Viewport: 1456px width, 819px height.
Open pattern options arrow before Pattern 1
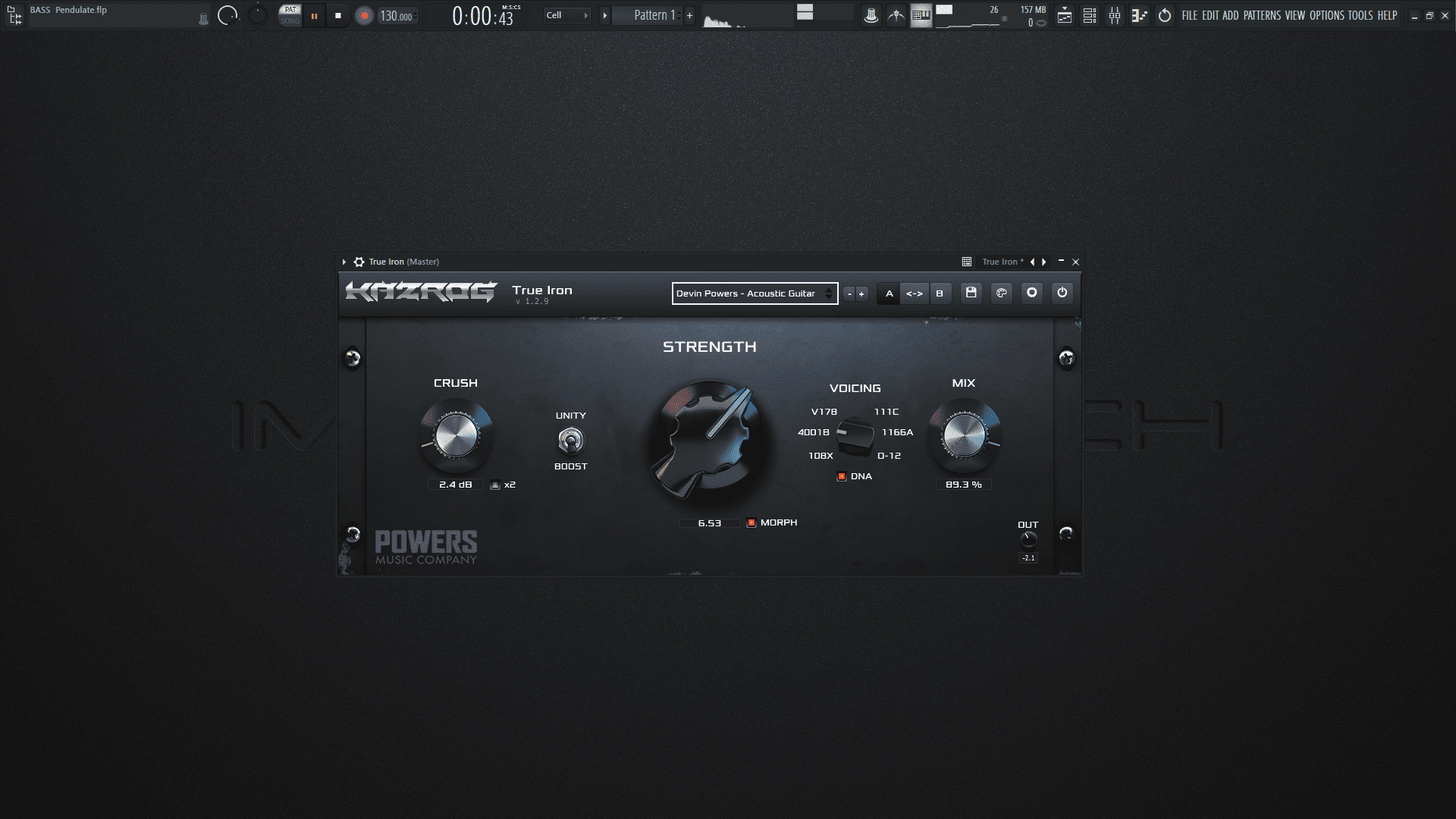click(604, 15)
